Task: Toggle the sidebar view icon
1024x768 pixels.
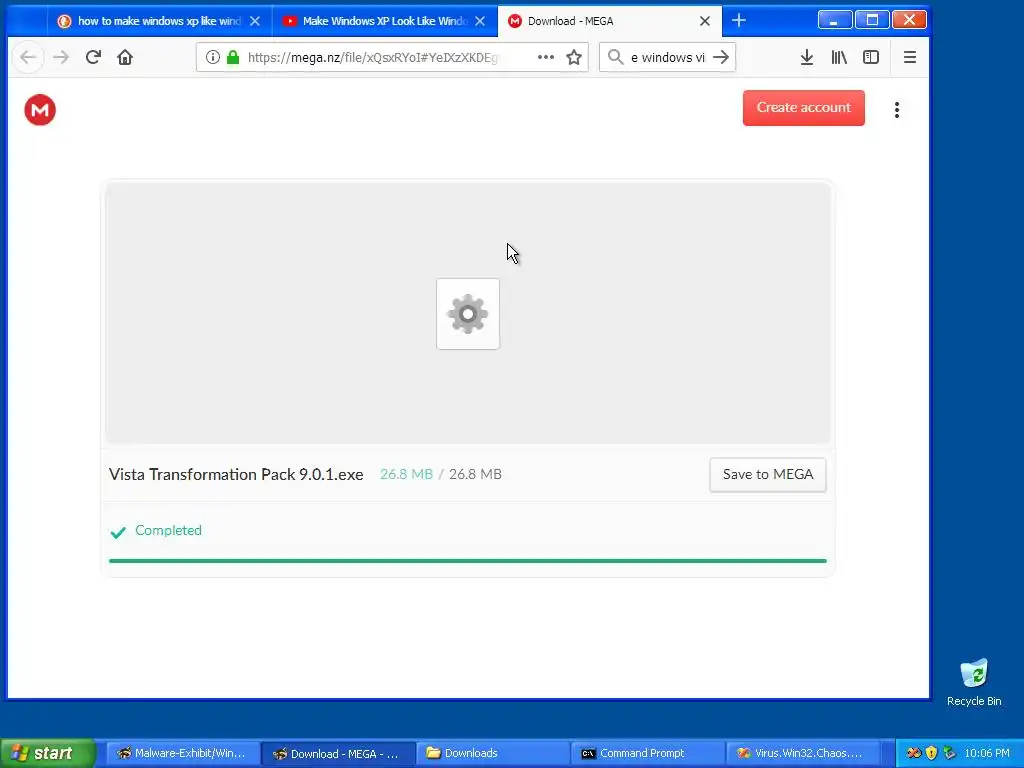Action: pyautogui.click(x=871, y=57)
